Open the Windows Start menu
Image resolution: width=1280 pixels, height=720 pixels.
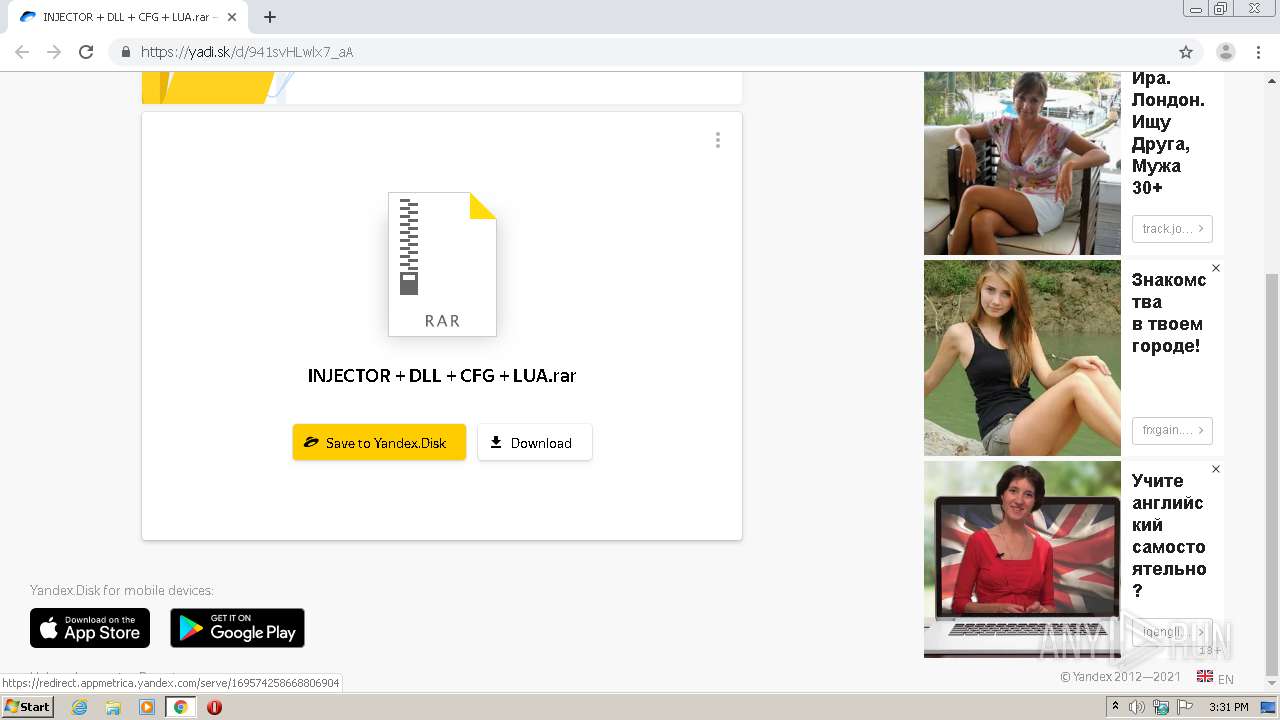click(x=28, y=707)
